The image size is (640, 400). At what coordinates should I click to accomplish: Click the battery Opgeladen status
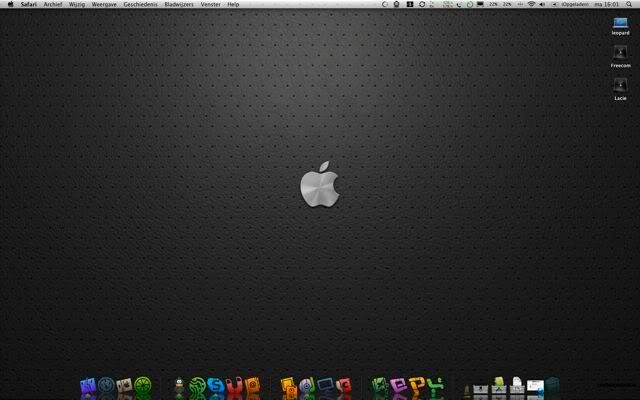(x=571, y=4)
